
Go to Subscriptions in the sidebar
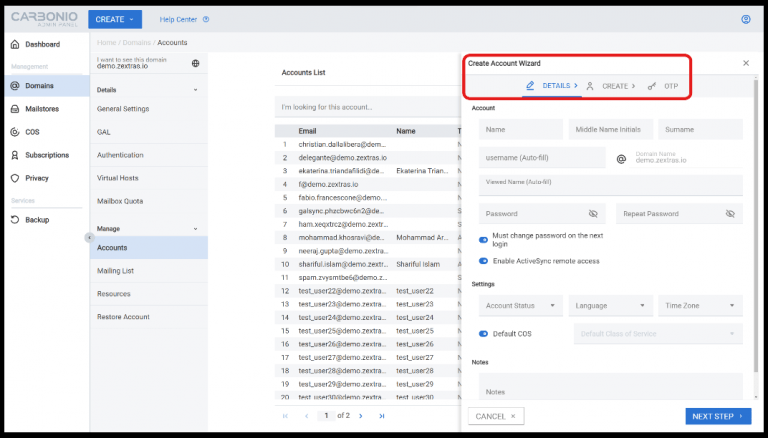[x=46, y=155]
